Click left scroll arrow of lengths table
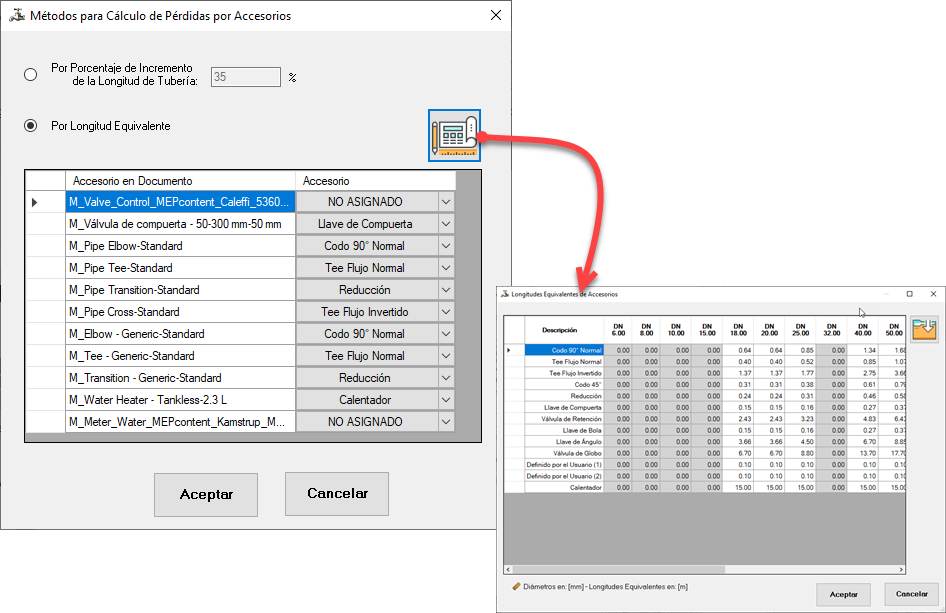Image resolution: width=946 pixels, height=613 pixels. pos(508,570)
